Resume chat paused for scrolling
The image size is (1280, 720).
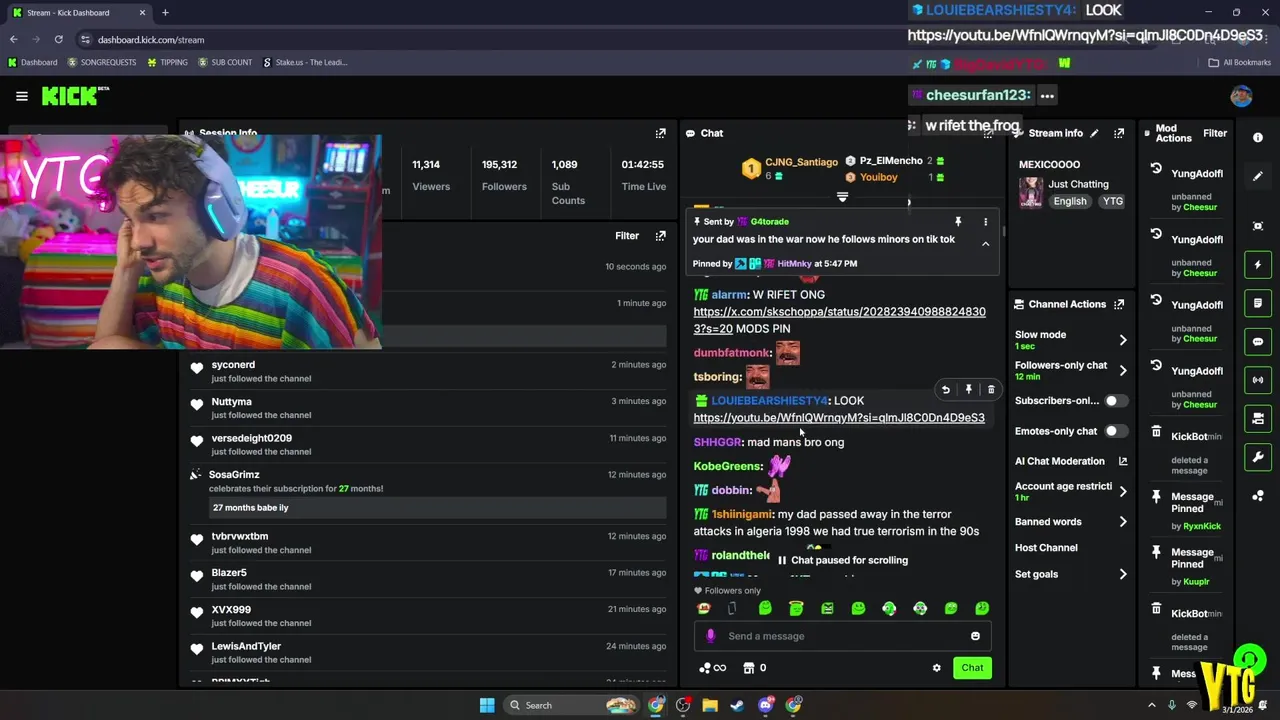[x=843, y=560]
